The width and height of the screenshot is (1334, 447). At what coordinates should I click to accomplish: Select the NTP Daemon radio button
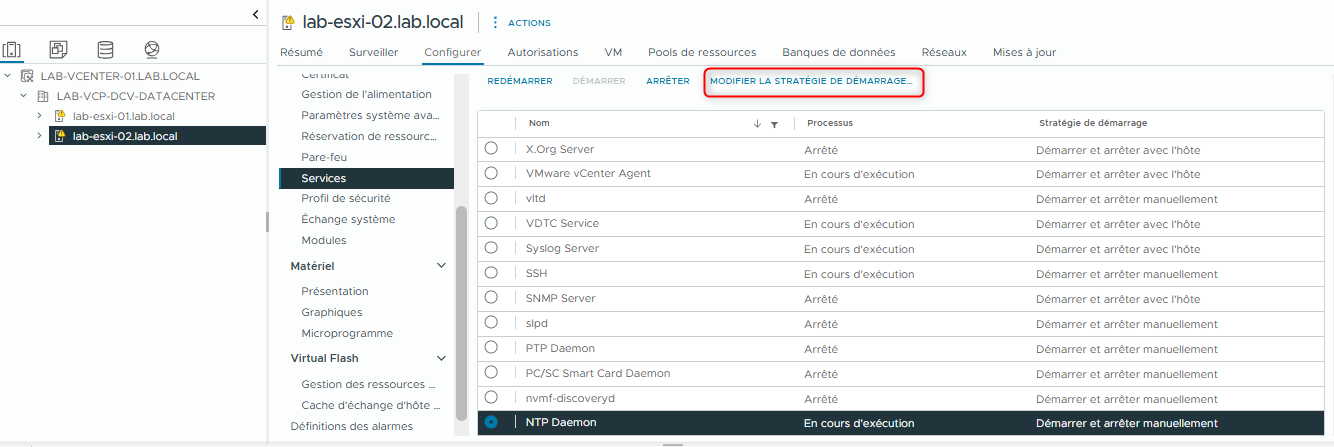pyautogui.click(x=491, y=423)
